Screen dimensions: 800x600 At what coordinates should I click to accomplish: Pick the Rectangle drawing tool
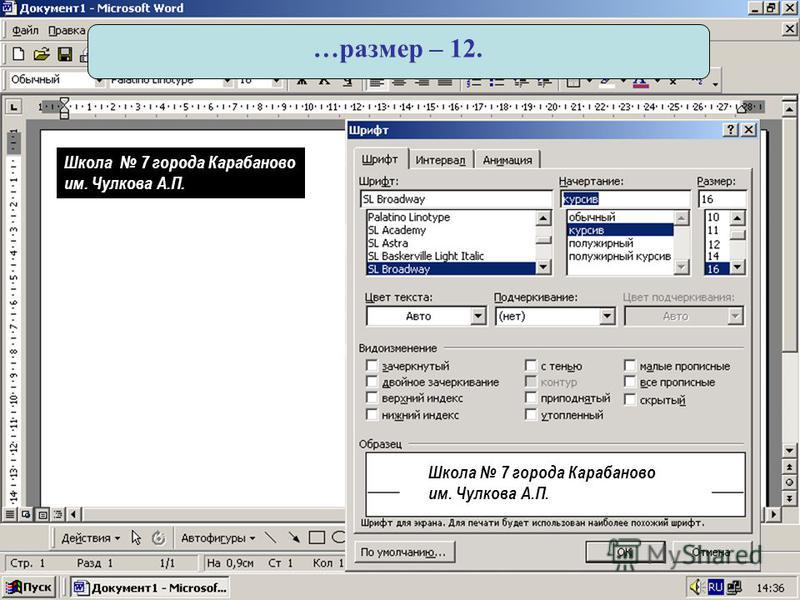click(x=317, y=538)
